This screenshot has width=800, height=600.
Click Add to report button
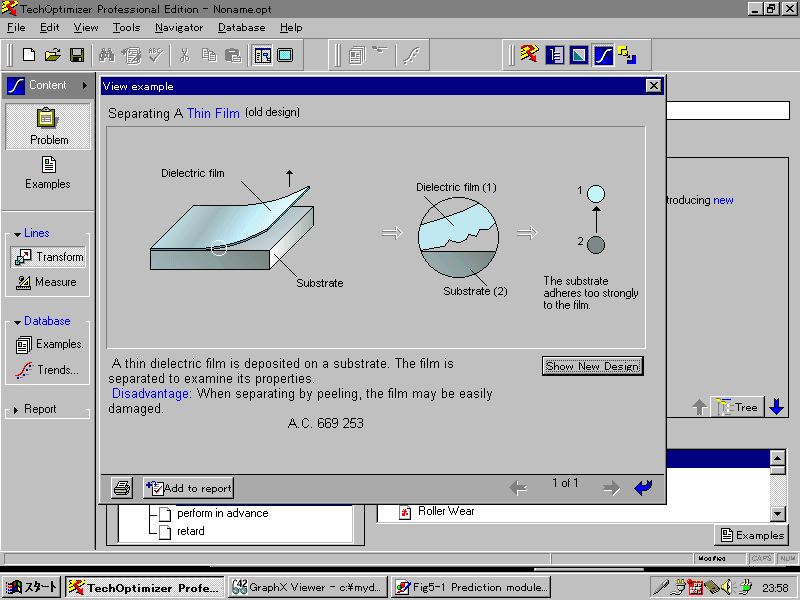point(188,488)
